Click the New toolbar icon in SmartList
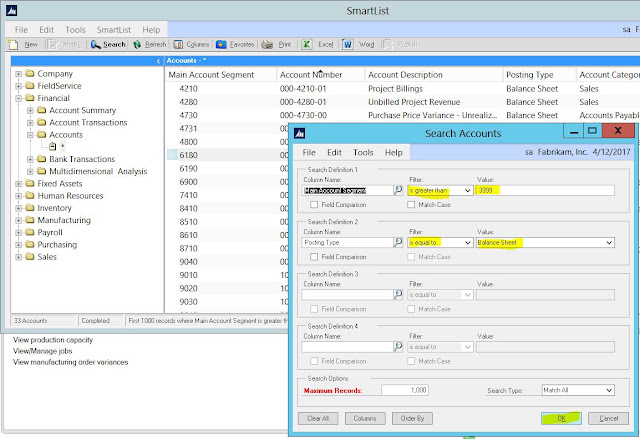 point(13,44)
